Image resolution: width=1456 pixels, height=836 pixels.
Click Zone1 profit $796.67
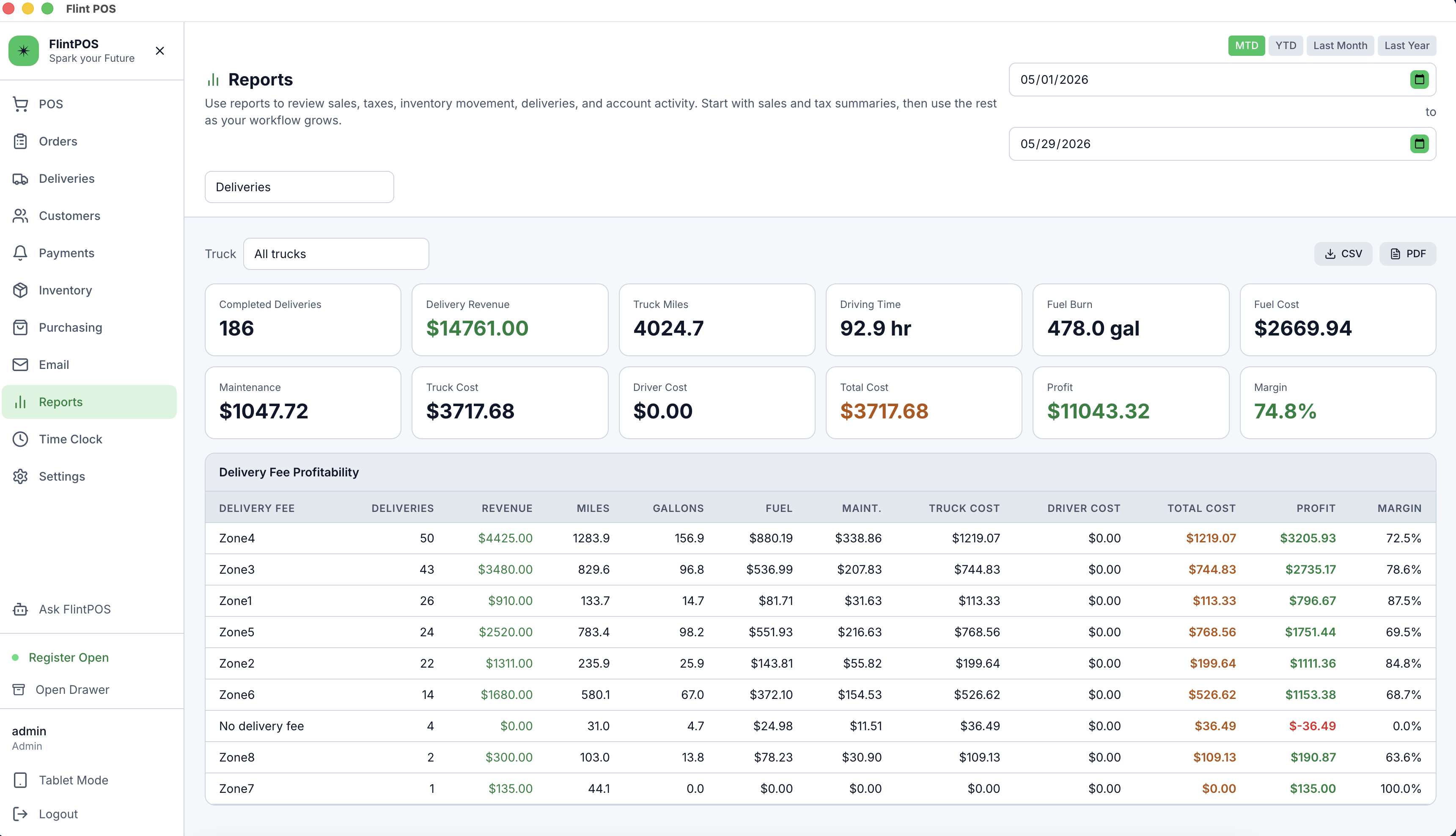[1312, 601]
